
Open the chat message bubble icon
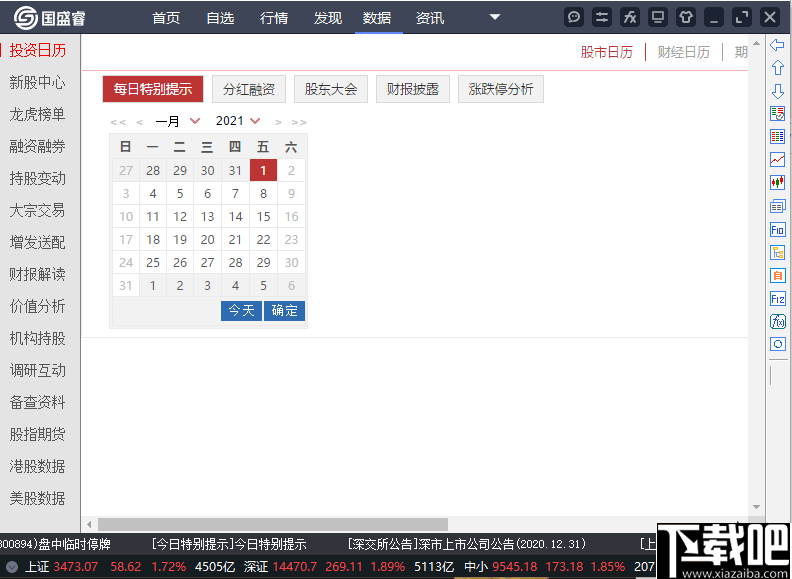[x=574, y=17]
